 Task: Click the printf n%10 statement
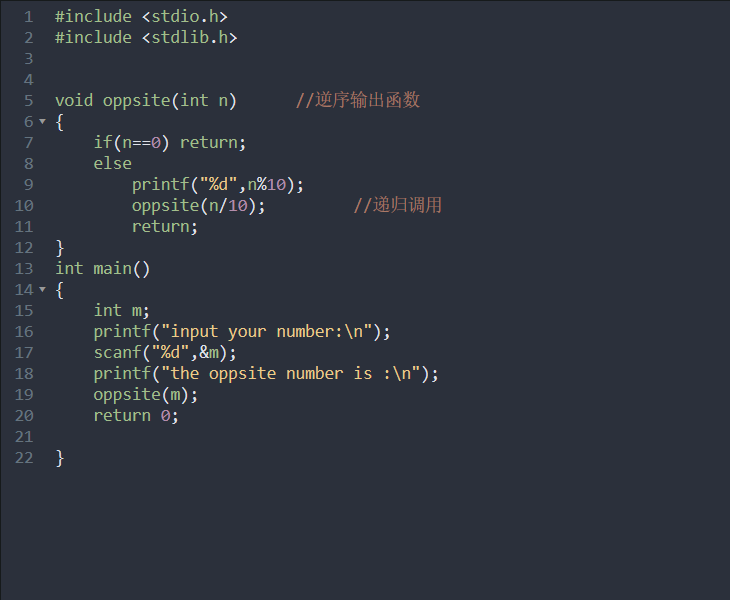click(218, 185)
